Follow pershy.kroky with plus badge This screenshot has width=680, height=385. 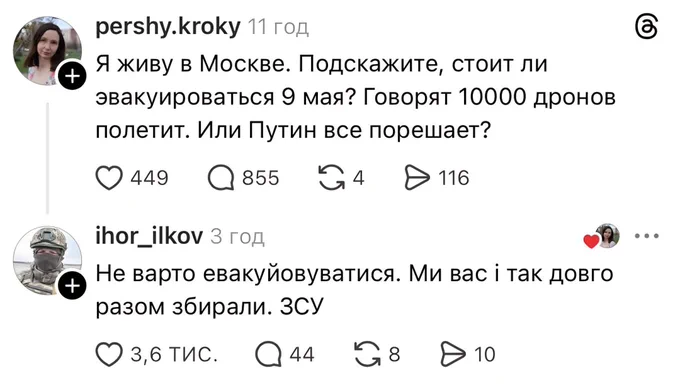[72, 76]
